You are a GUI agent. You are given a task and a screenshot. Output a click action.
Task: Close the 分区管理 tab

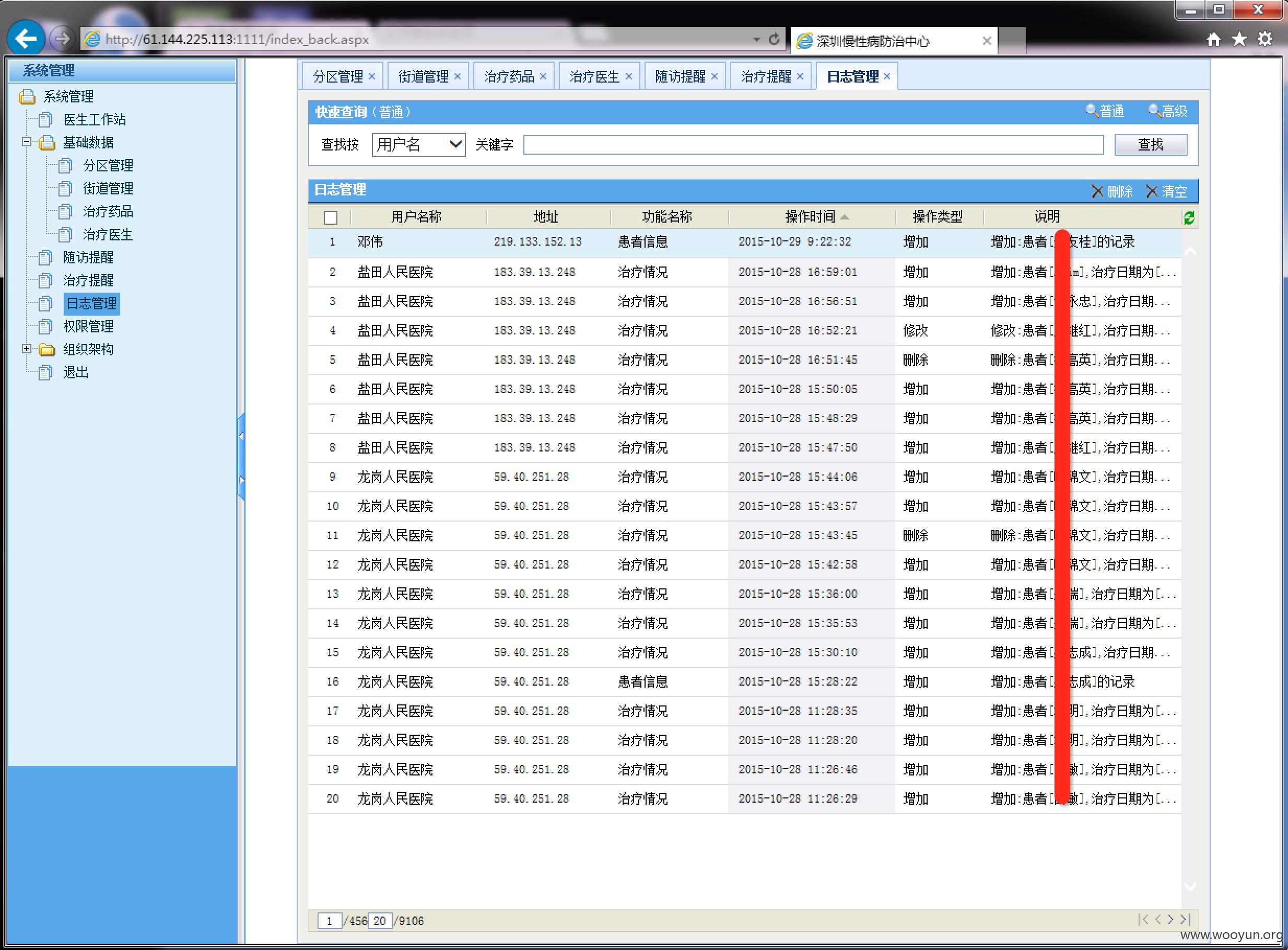coord(372,76)
